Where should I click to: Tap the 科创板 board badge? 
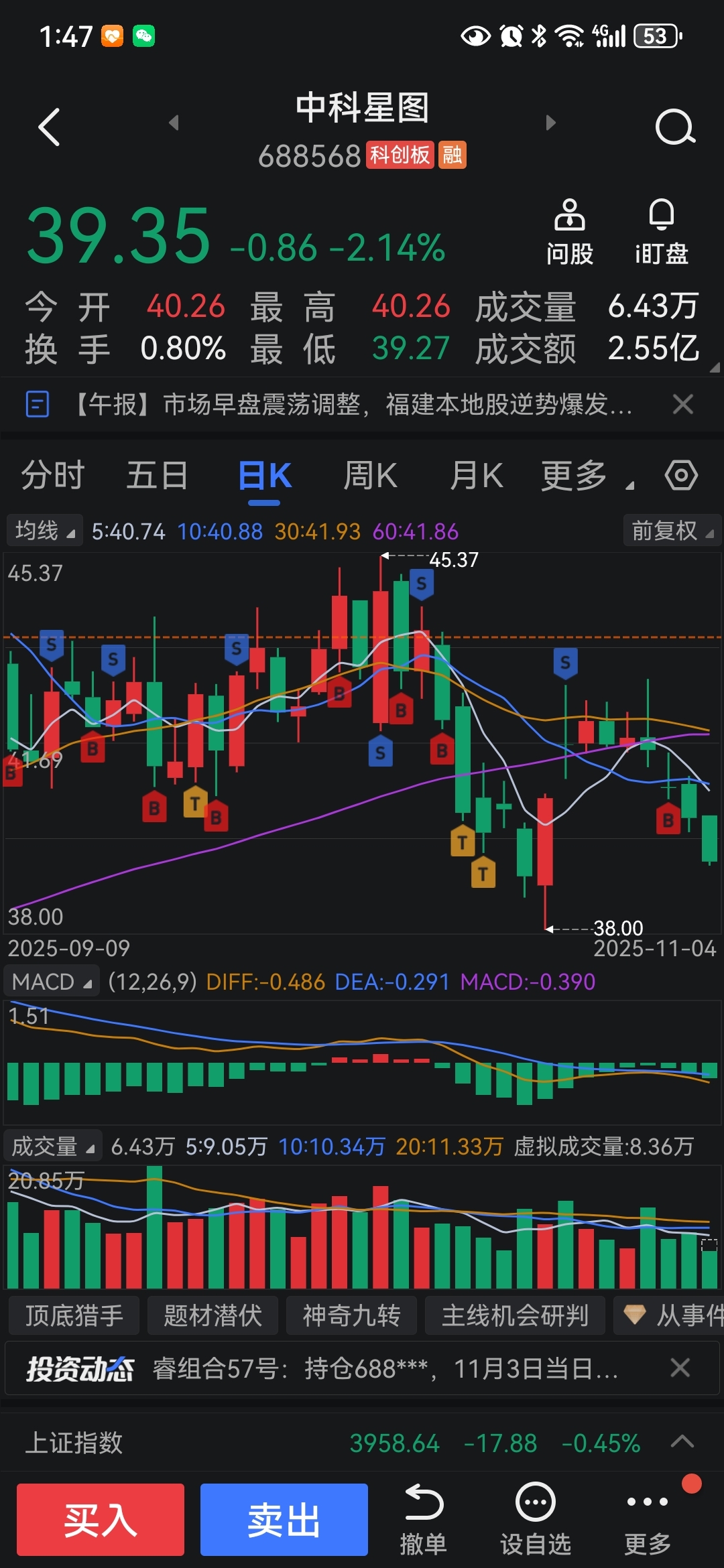[x=400, y=155]
